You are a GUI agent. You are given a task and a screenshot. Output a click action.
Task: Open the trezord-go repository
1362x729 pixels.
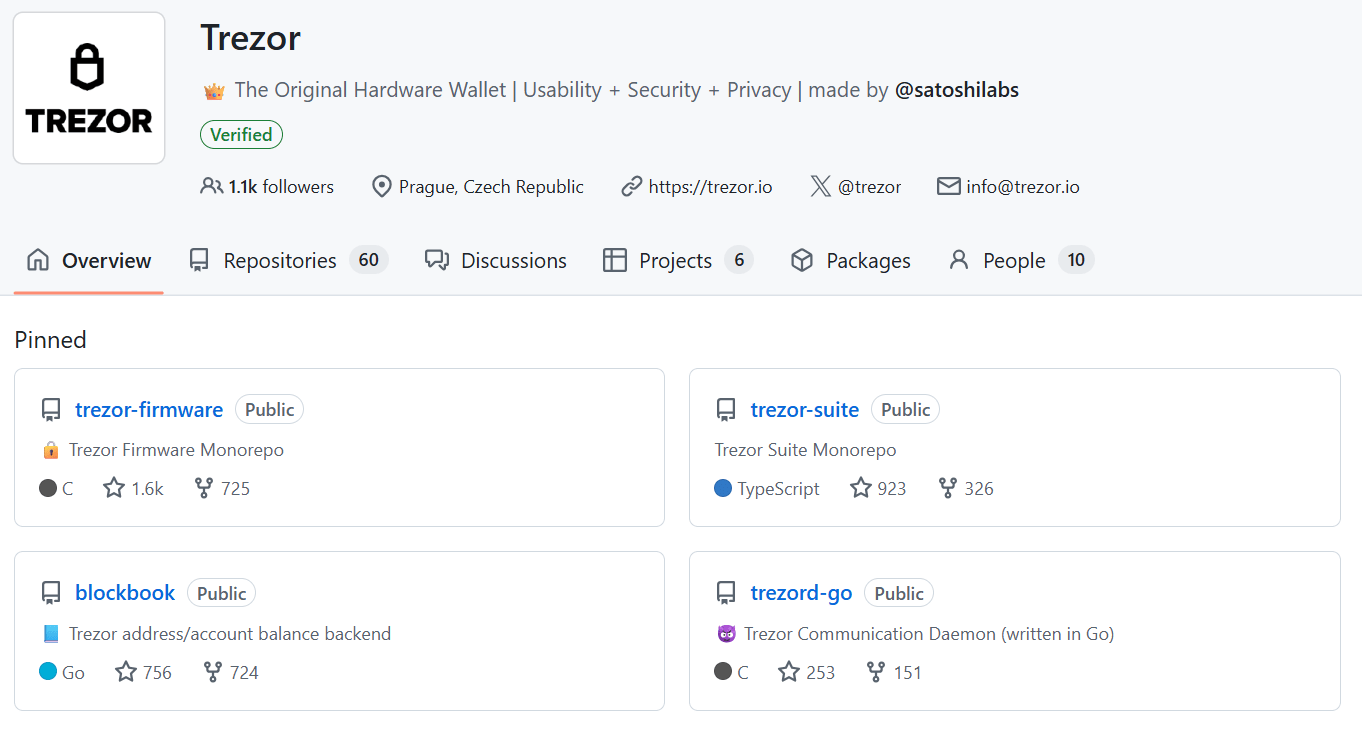(801, 593)
